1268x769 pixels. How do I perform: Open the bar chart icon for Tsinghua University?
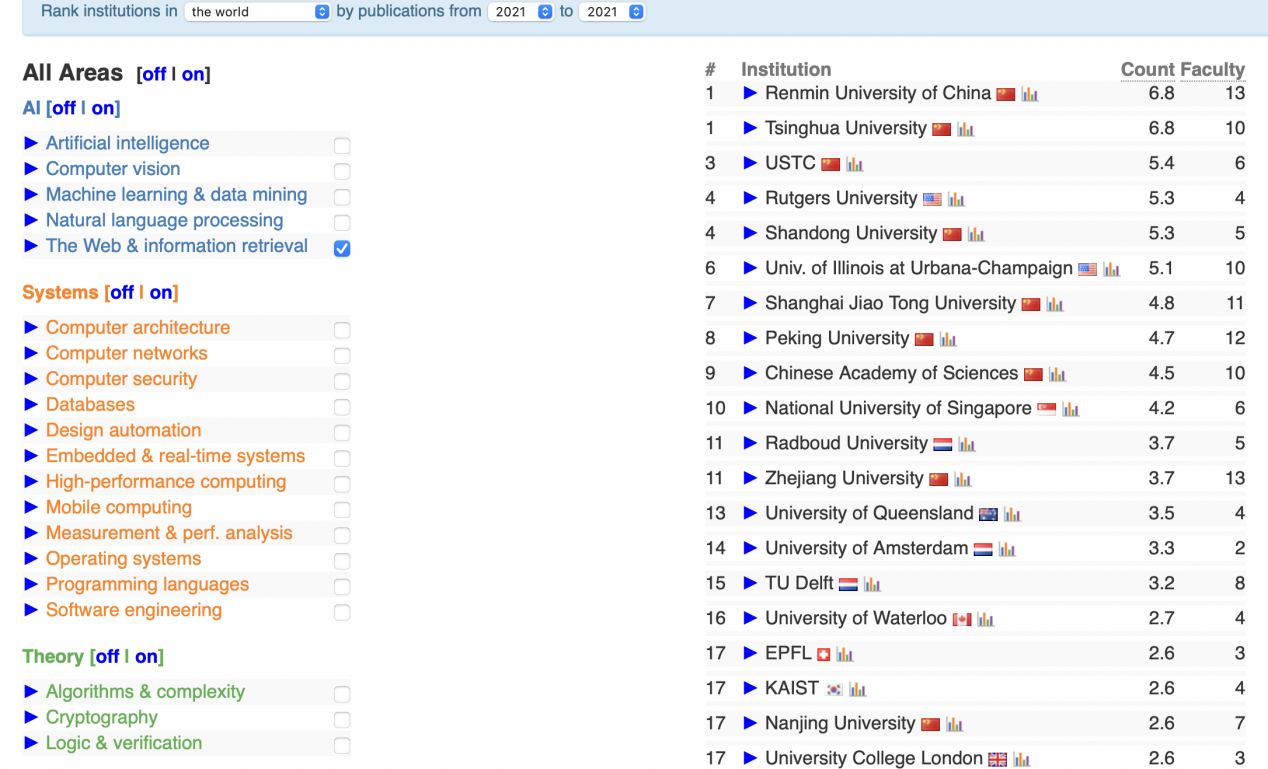[966, 129]
